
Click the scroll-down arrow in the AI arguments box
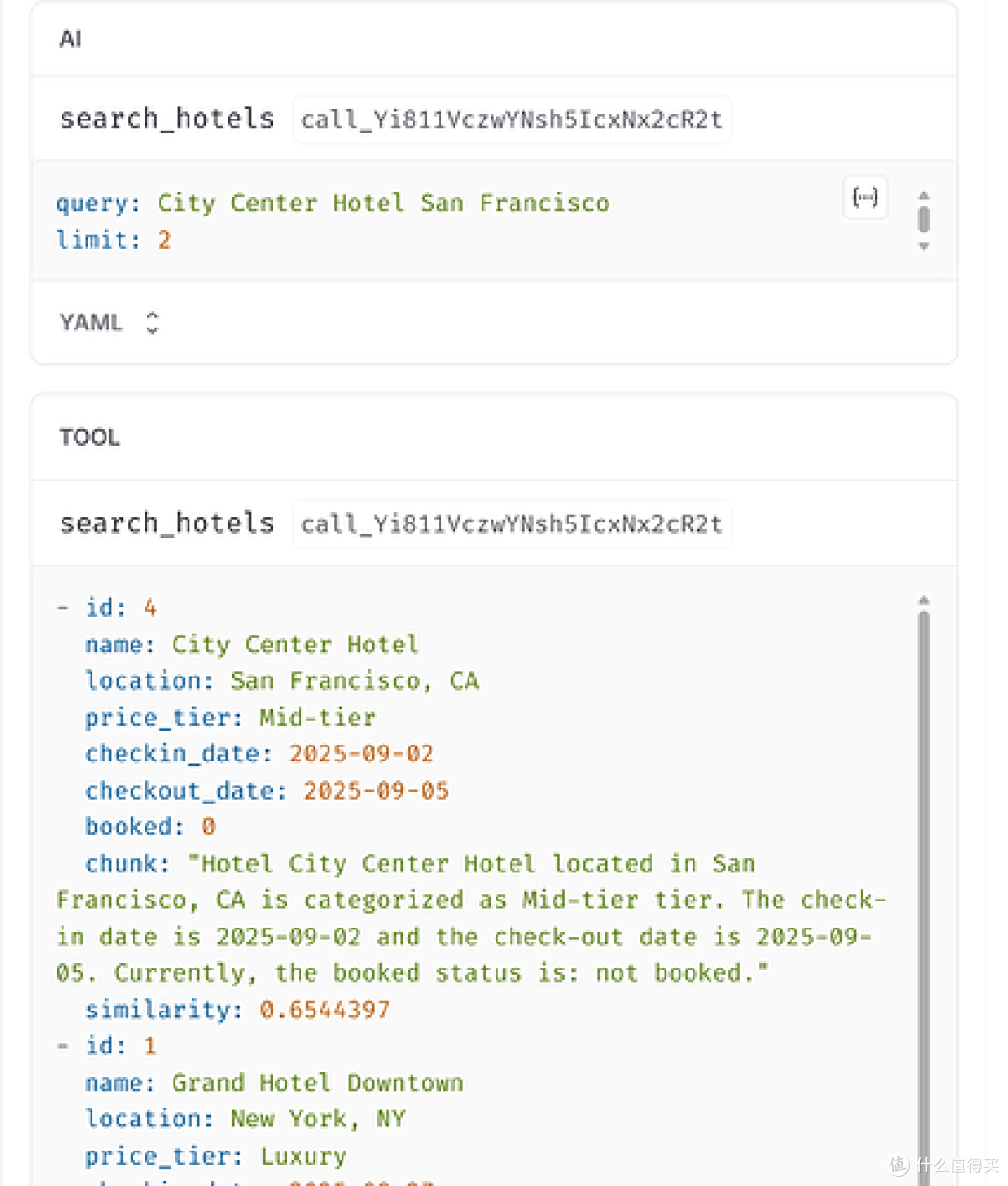(923, 246)
